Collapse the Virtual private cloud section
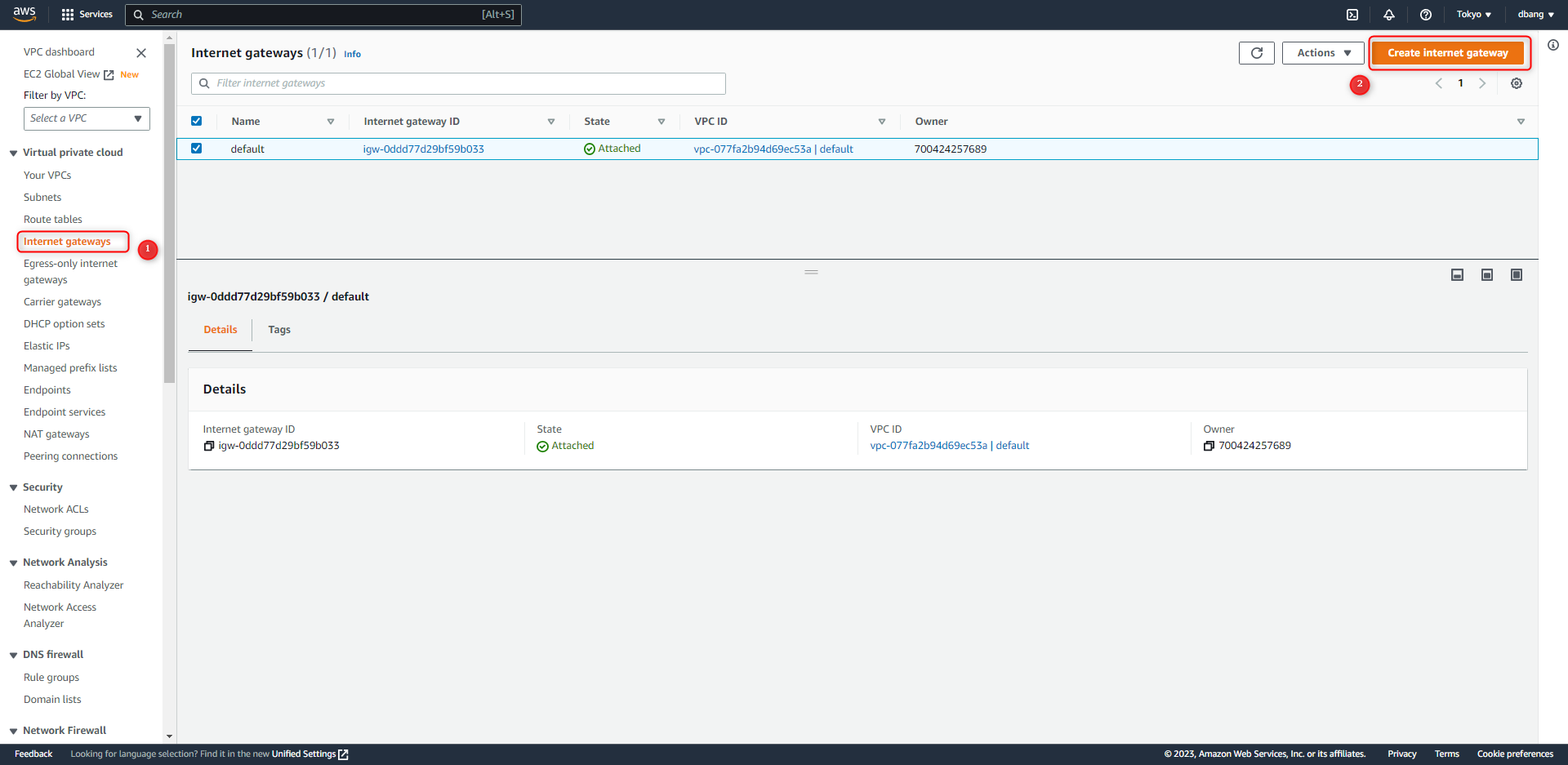Viewport: 1568px width, 765px height. point(13,153)
